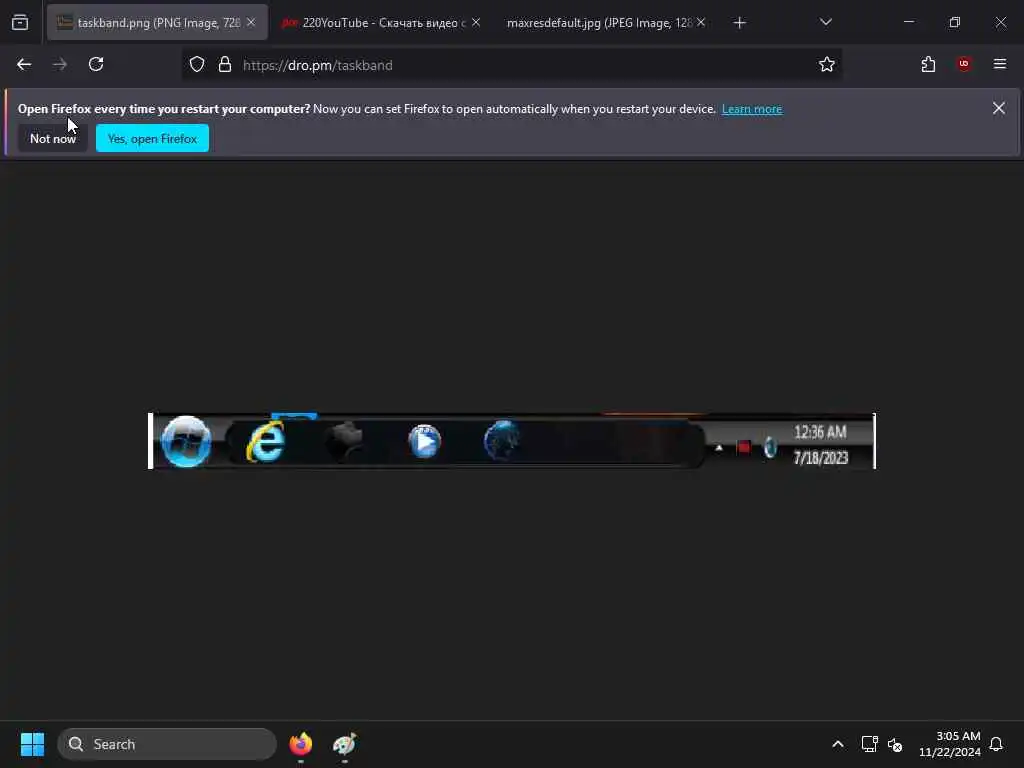Open the notifications bell icon
The image size is (1024, 768).
[x=996, y=744]
